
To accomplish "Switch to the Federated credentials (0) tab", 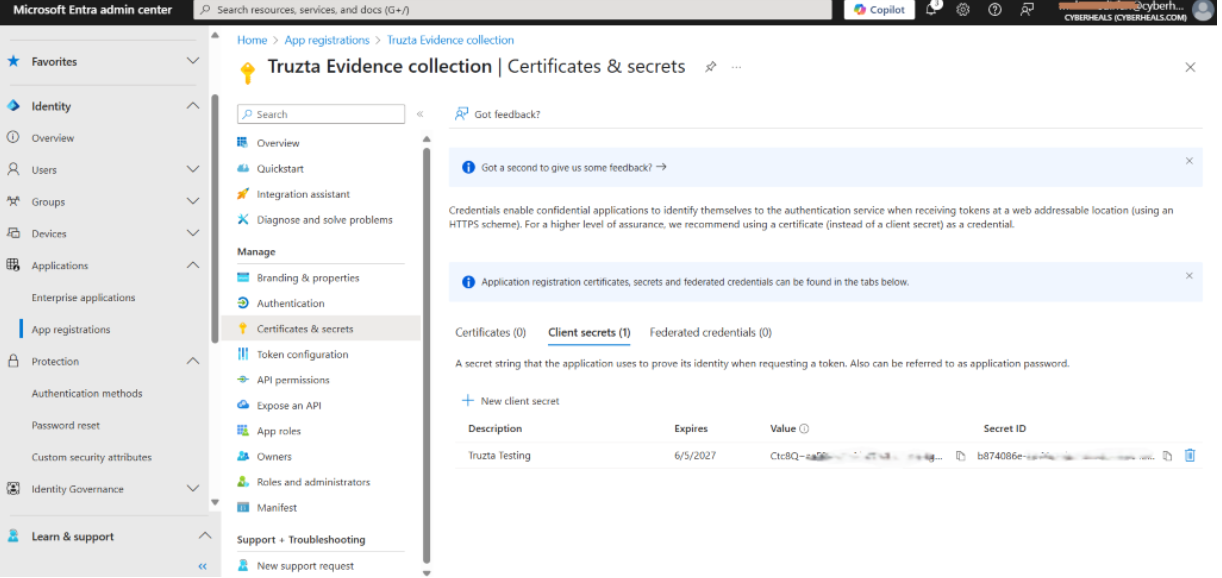I will tap(711, 332).
